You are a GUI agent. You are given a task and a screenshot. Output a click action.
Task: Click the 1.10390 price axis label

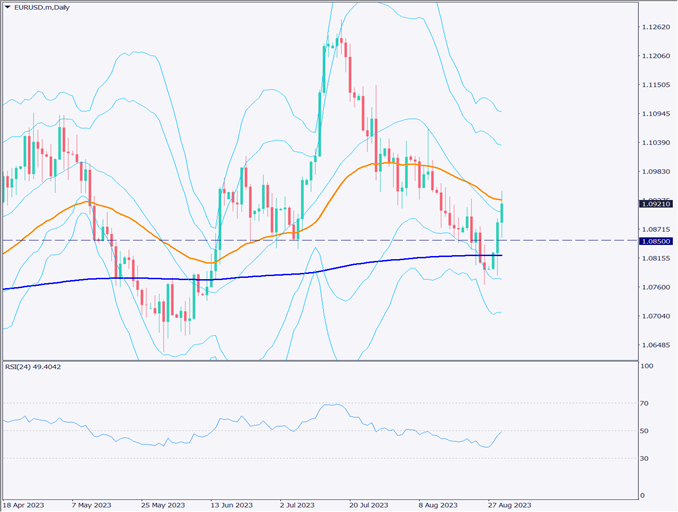(x=655, y=143)
